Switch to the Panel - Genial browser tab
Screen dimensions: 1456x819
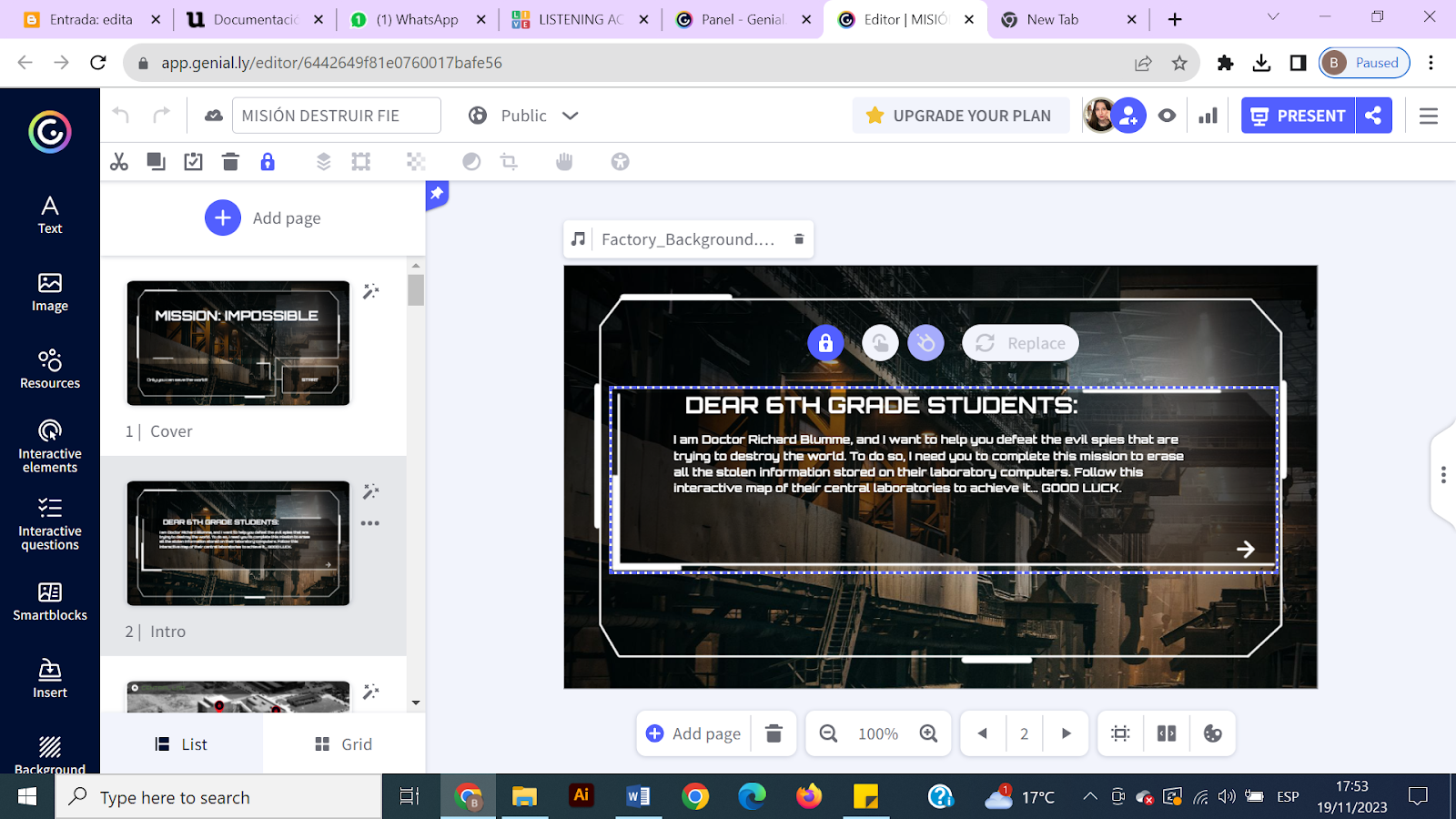tap(743, 19)
